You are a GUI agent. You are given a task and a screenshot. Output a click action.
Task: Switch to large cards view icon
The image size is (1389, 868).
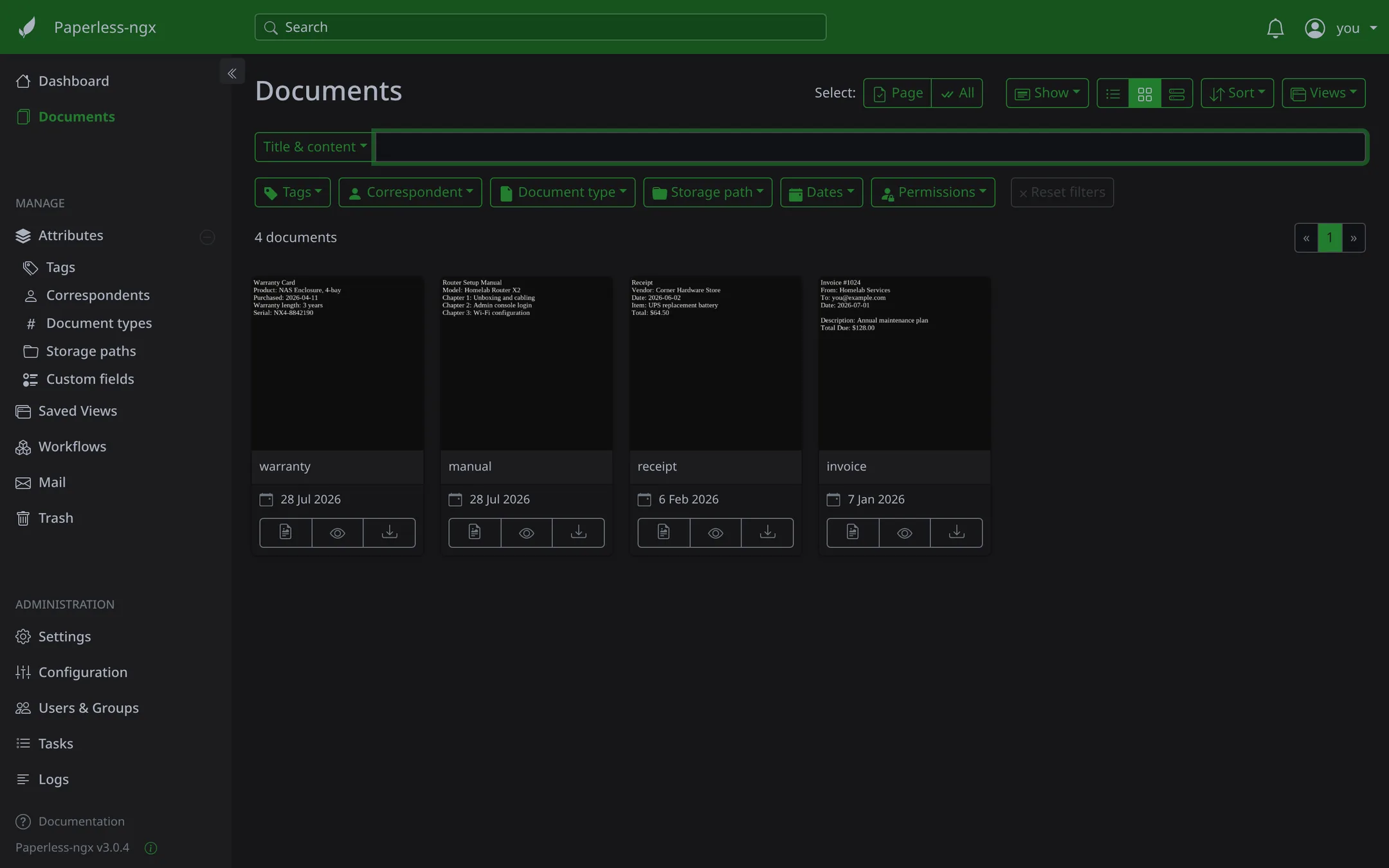1177,94
